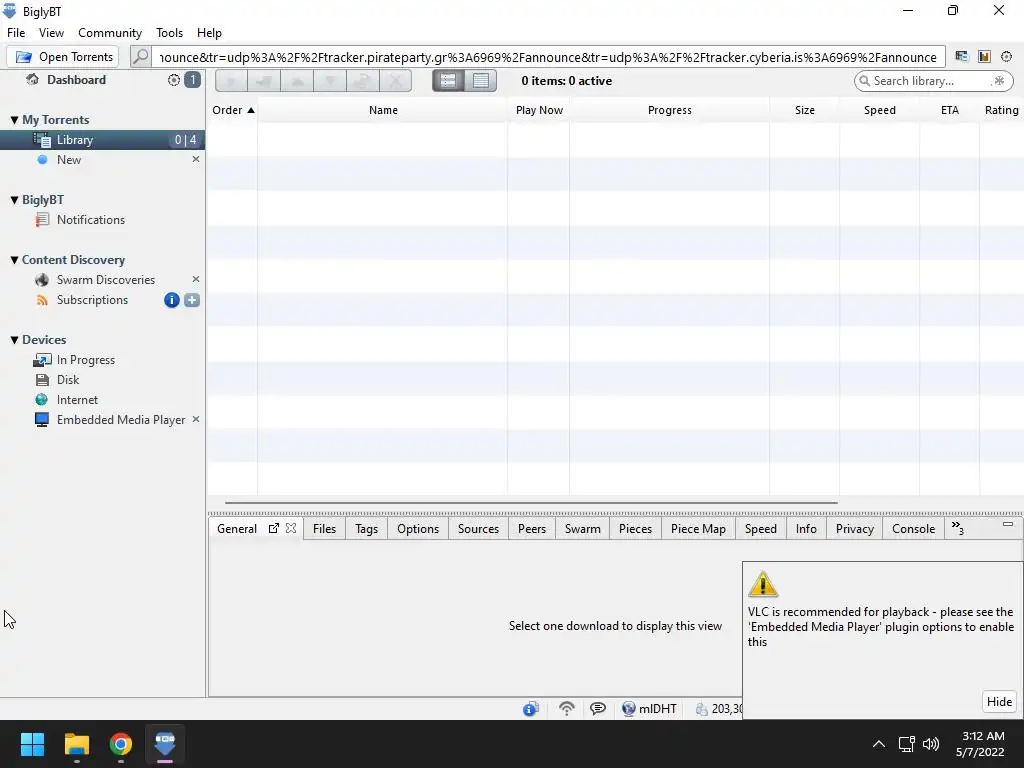Close the New sidebar entry
The width and height of the screenshot is (1024, 768).
pos(195,159)
